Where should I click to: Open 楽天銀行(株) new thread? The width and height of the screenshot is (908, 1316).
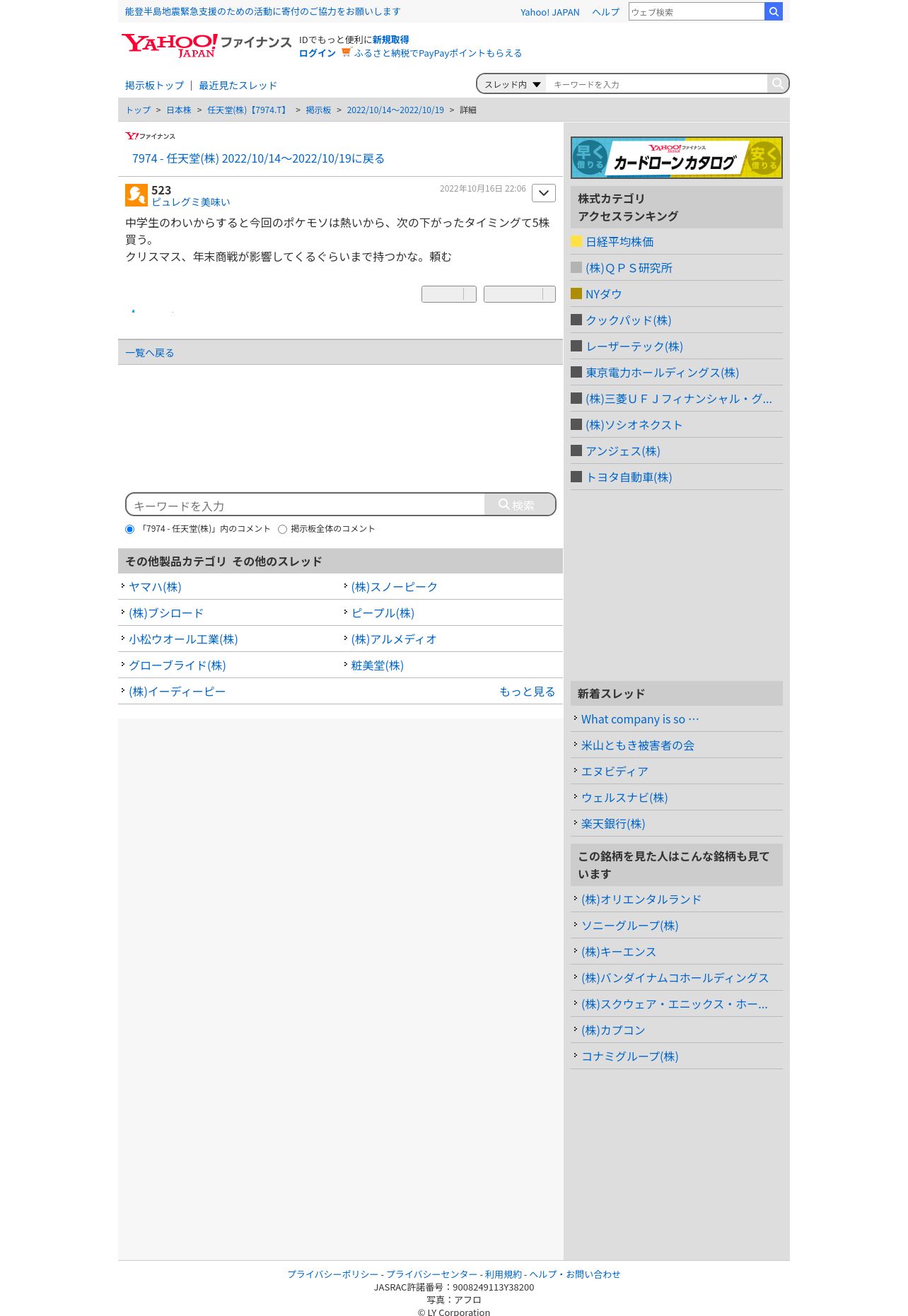(x=613, y=824)
